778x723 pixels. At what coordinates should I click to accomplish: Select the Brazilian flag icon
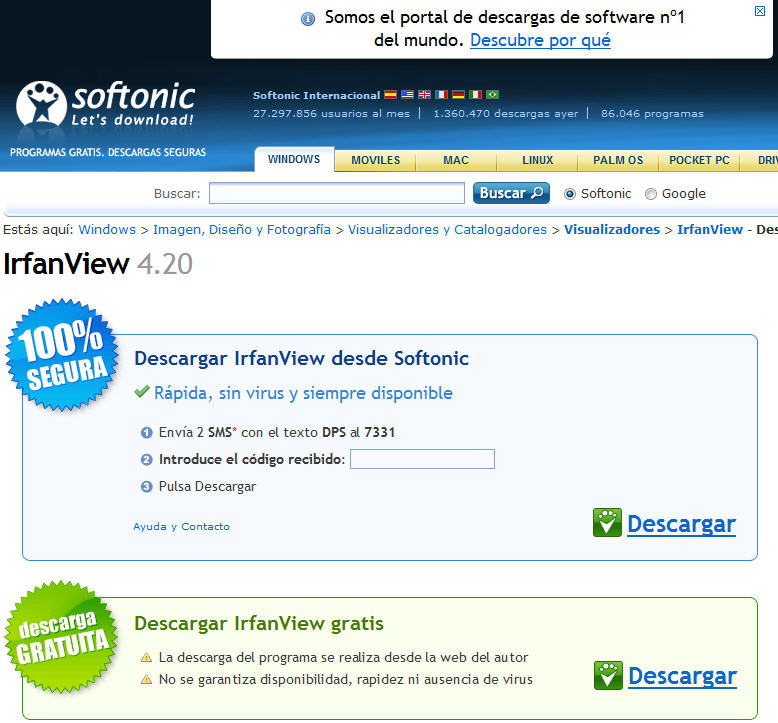(x=492, y=94)
